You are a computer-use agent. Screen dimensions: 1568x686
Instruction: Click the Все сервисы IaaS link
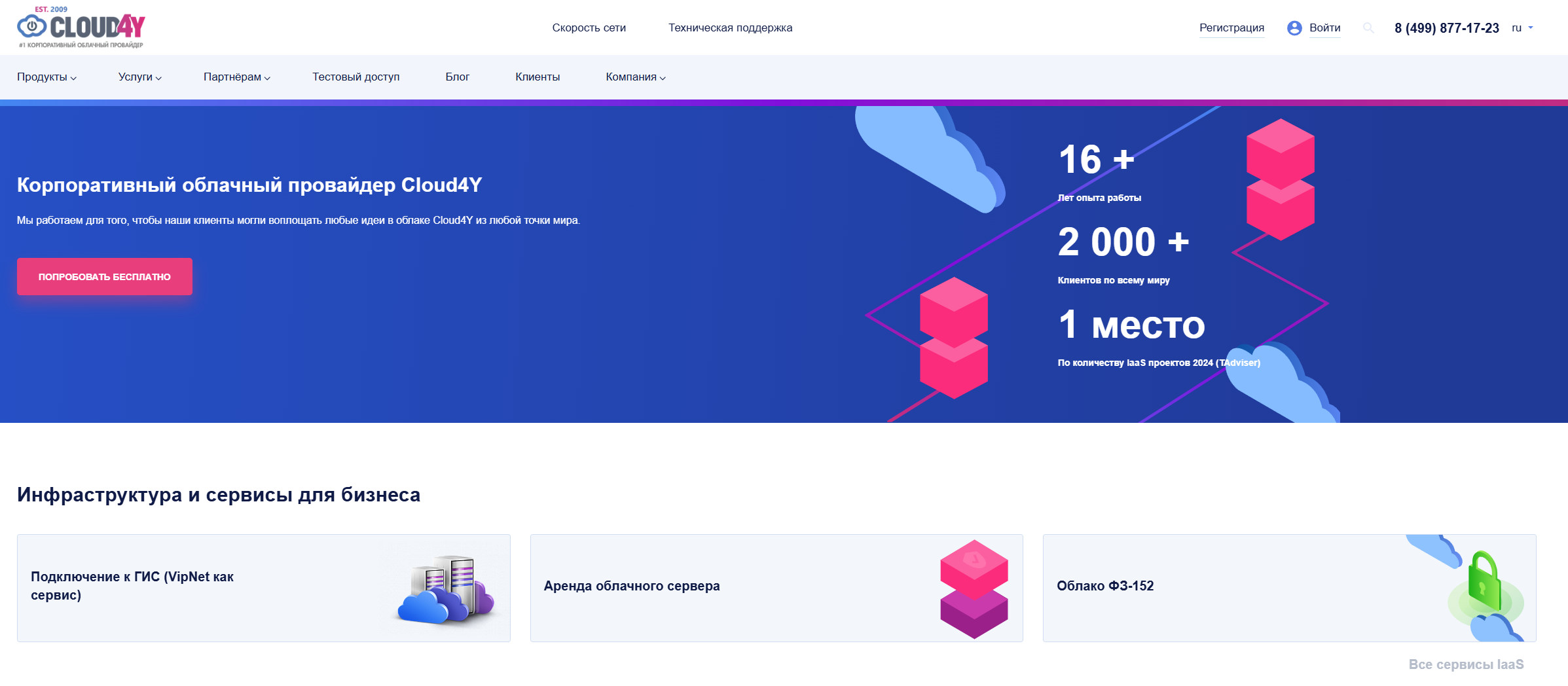pos(1466,664)
